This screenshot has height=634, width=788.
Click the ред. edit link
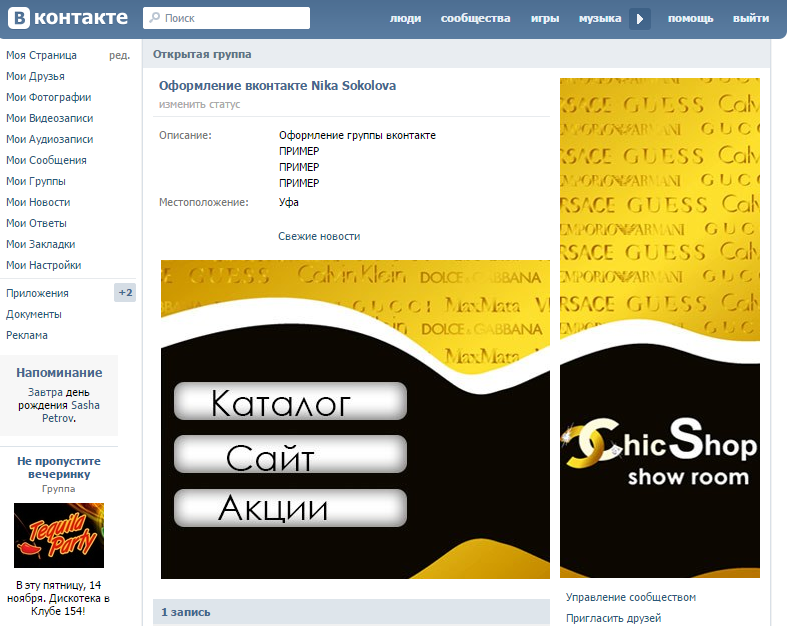pyautogui.click(x=120, y=55)
